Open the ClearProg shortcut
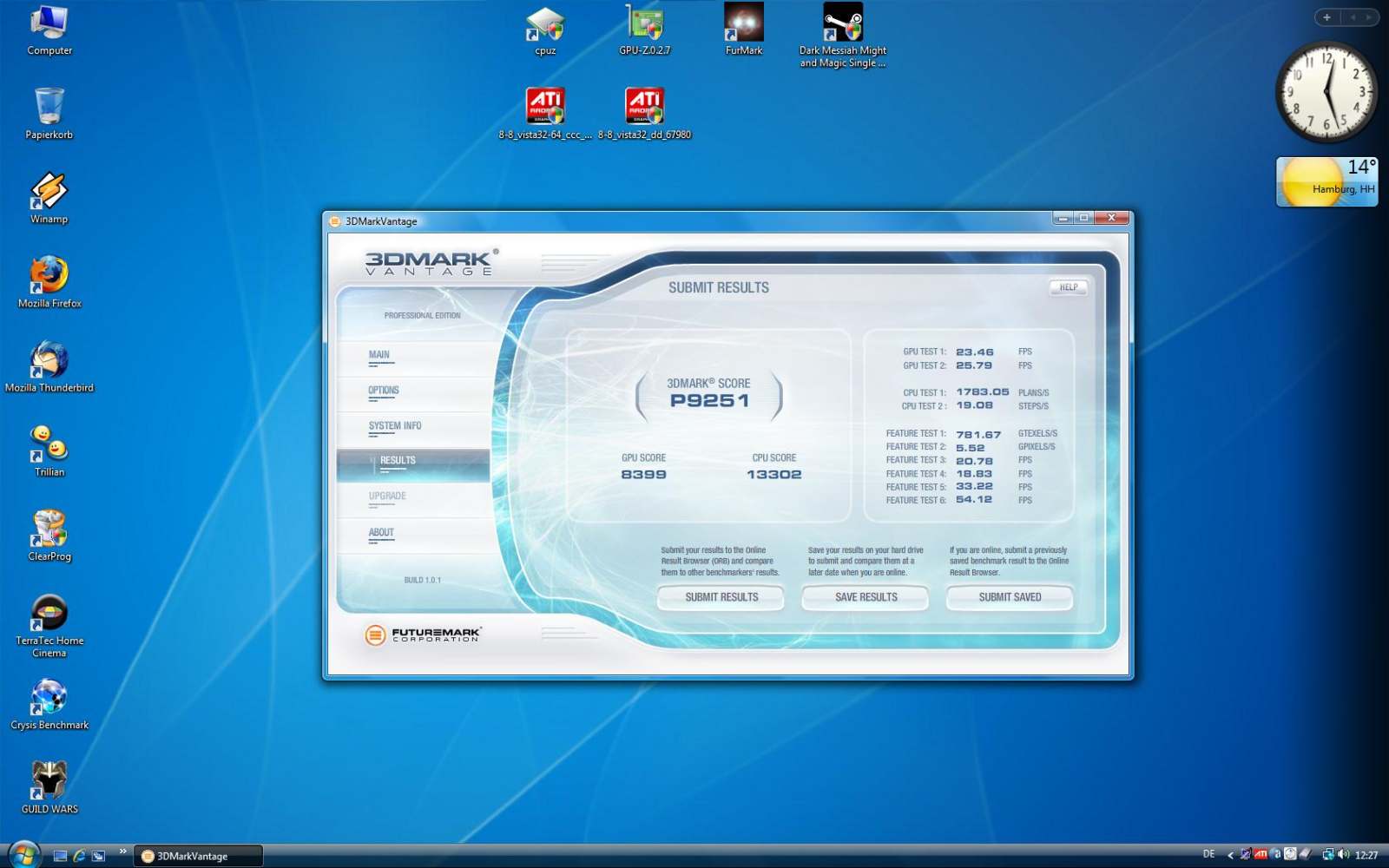Viewport: 1389px width, 868px height. [x=49, y=535]
